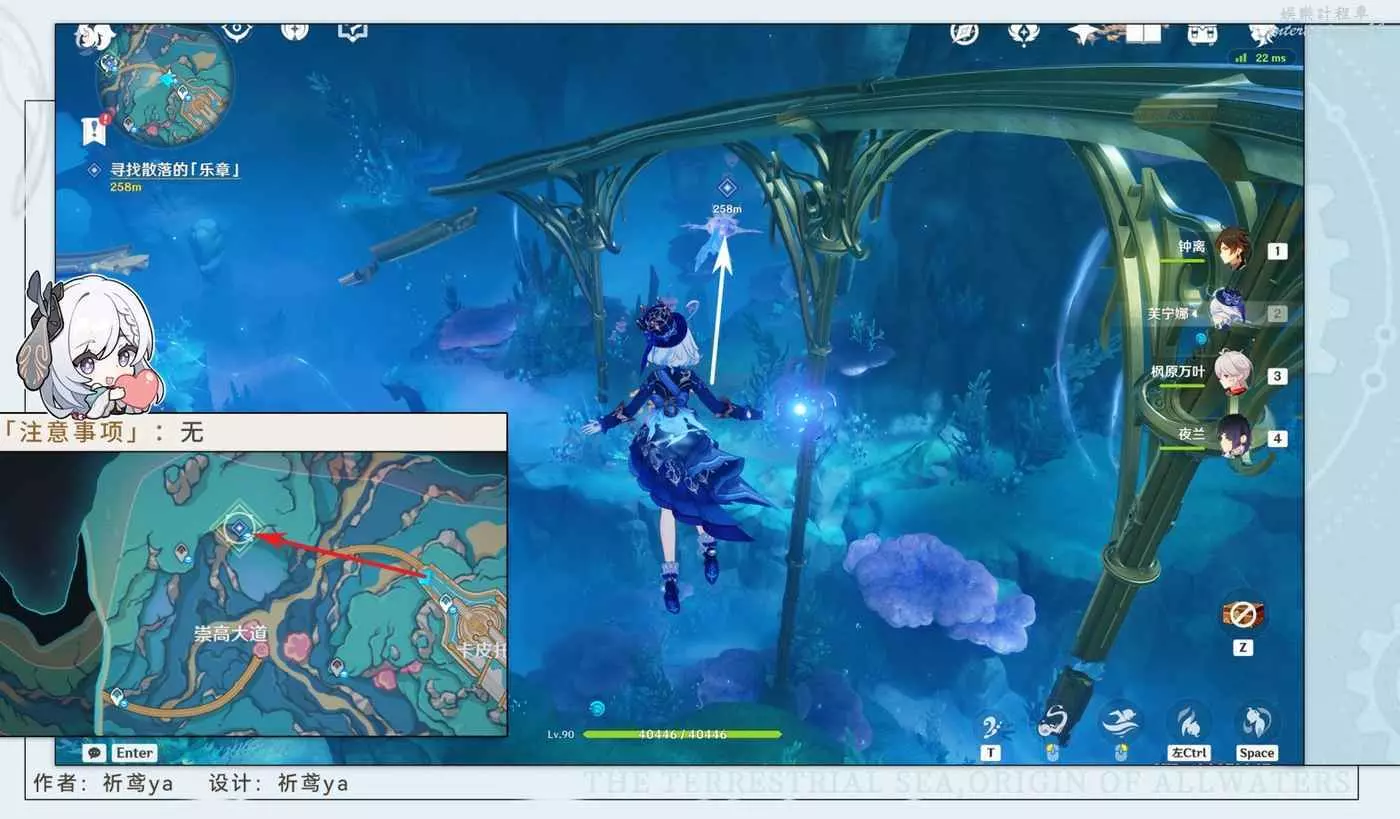Switch to party member 夜兰
1400x819 pixels.
(x=1233, y=437)
